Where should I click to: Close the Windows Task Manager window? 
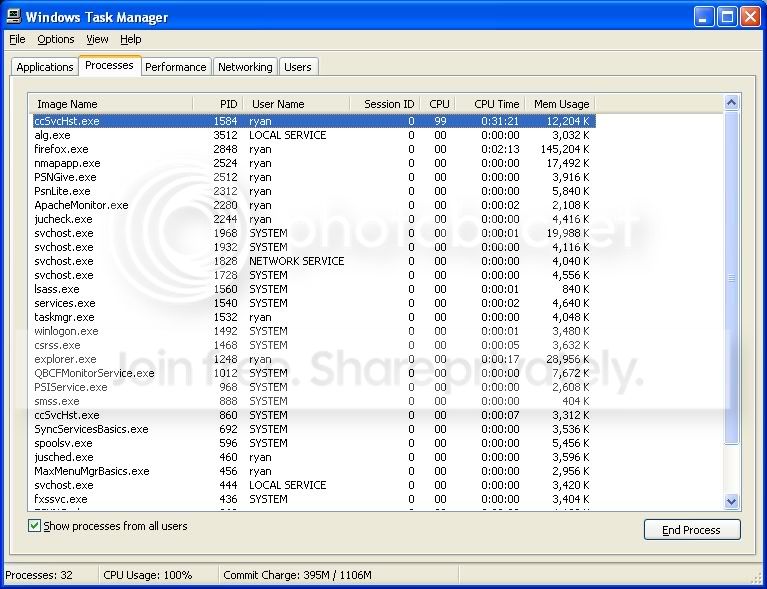tap(750, 17)
